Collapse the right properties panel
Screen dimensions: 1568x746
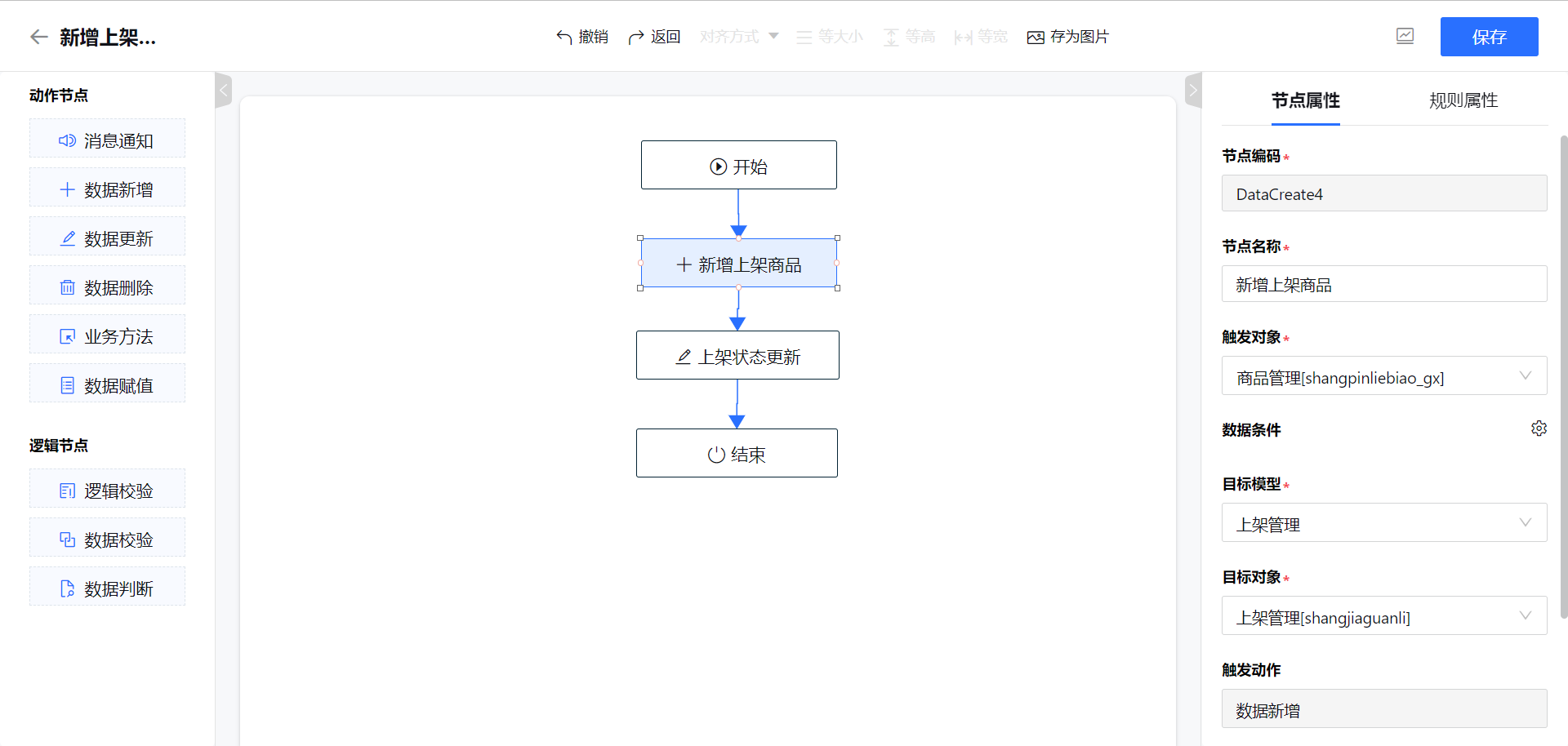point(1193,90)
